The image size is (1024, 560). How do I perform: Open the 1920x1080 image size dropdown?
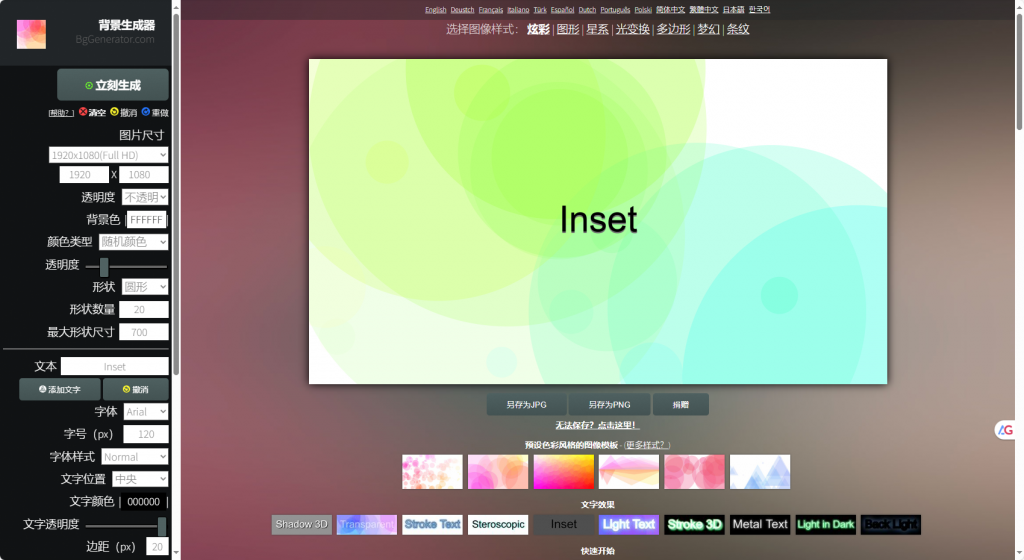click(108, 155)
